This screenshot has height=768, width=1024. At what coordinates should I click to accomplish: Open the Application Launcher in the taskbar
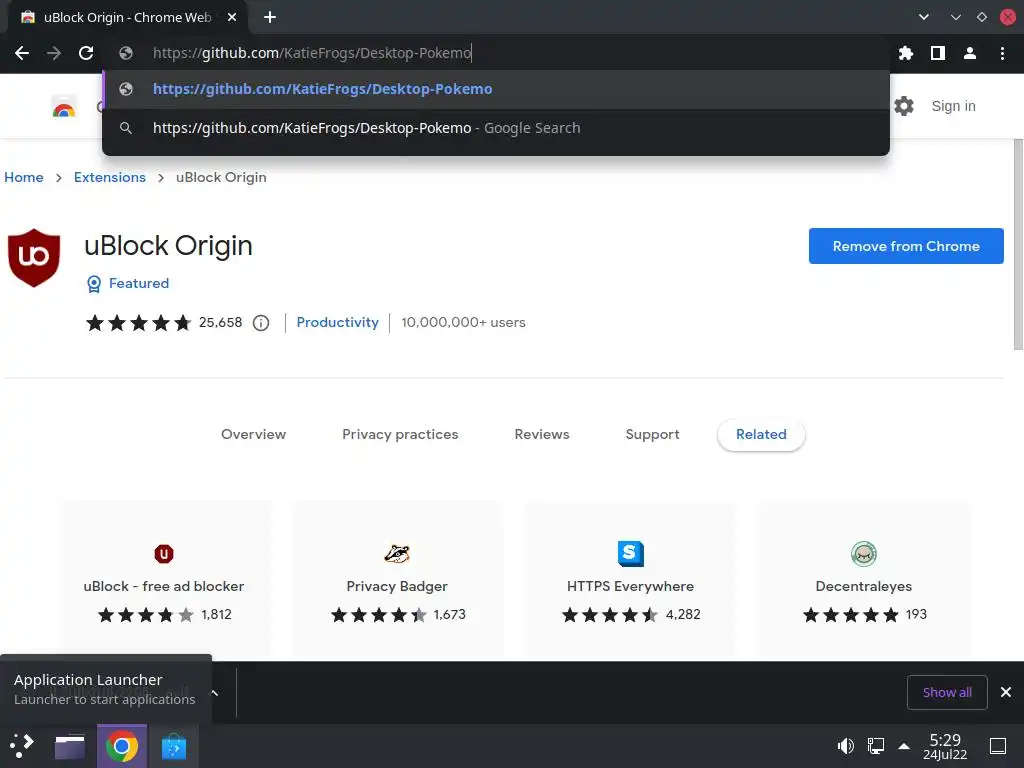pos(22,746)
